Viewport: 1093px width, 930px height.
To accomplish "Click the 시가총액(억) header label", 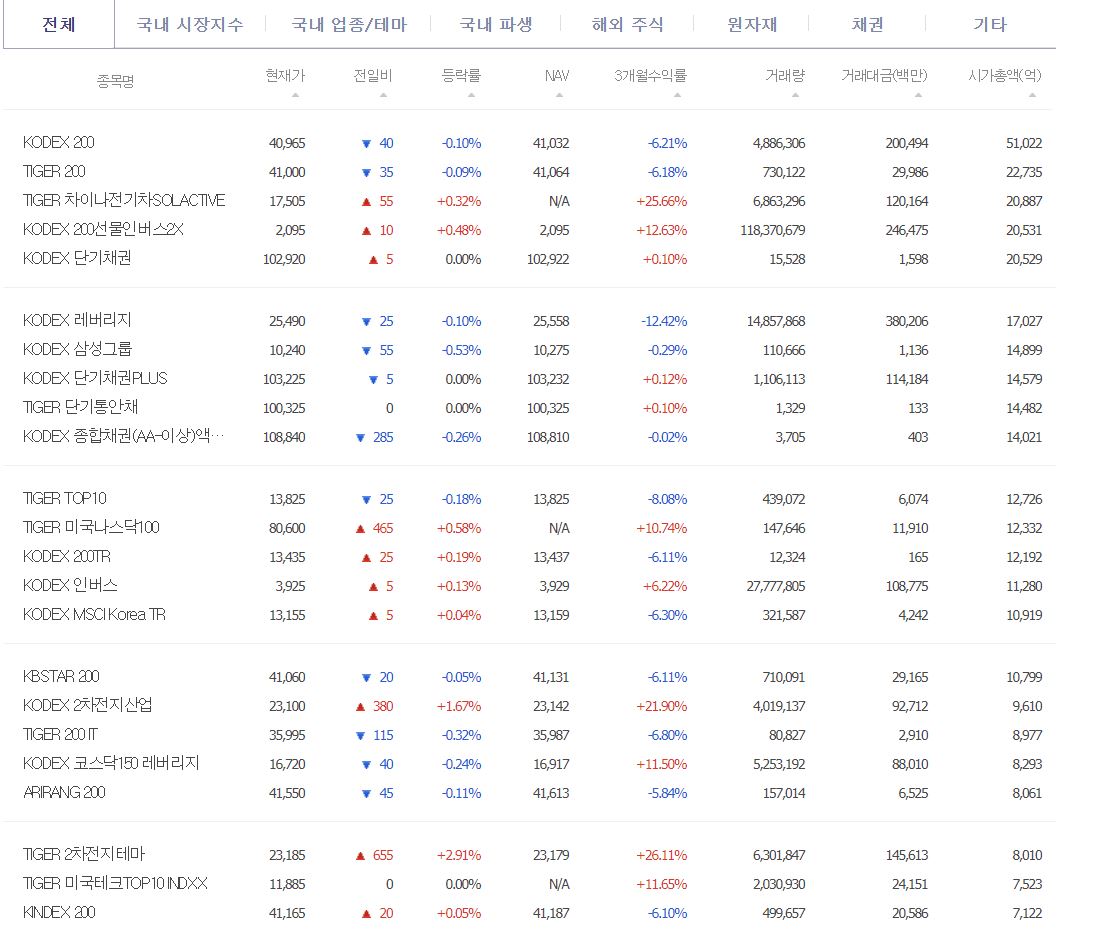I will 1004,75.
